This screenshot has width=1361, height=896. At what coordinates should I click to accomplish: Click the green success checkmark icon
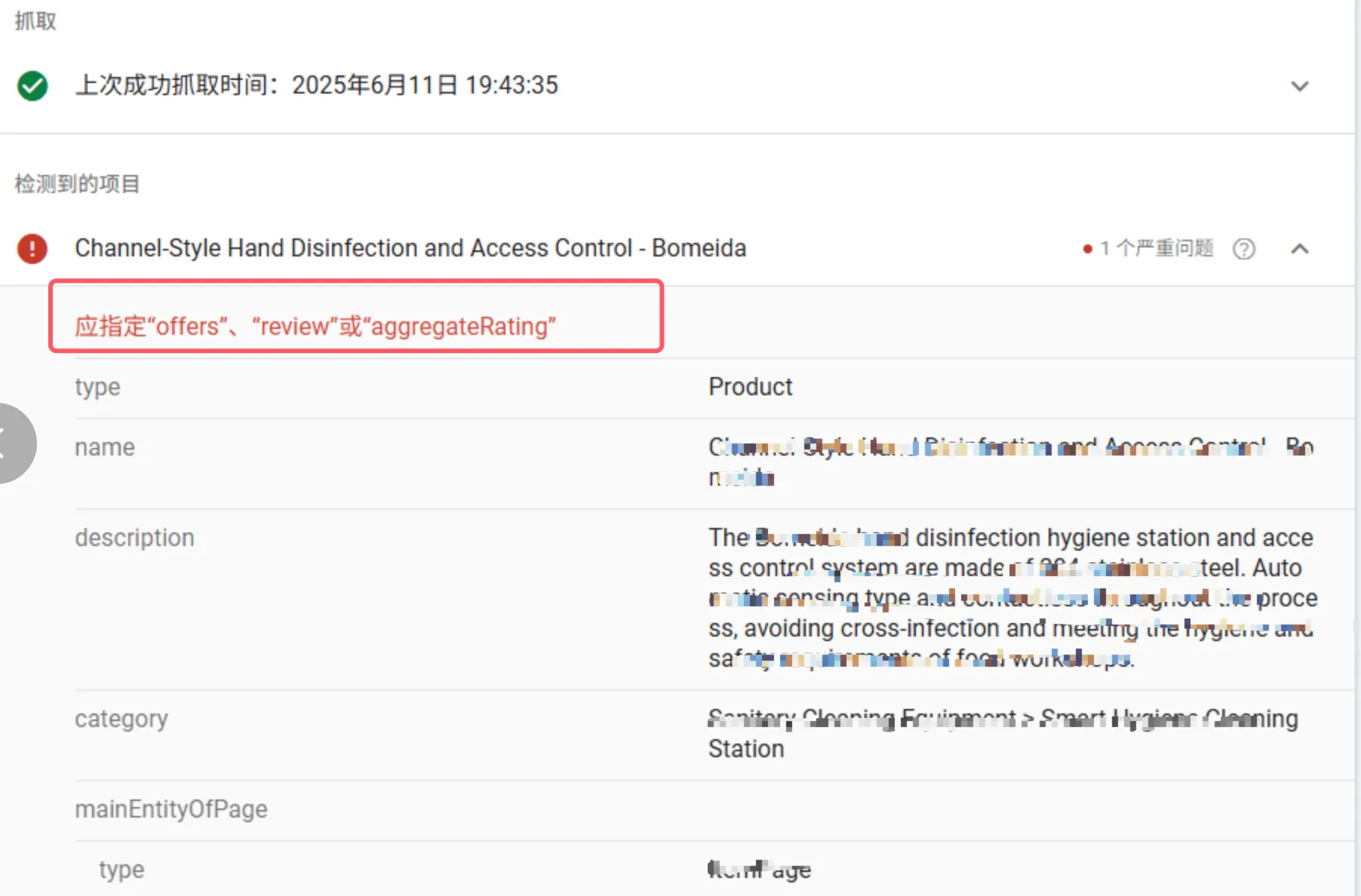pyautogui.click(x=32, y=86)
